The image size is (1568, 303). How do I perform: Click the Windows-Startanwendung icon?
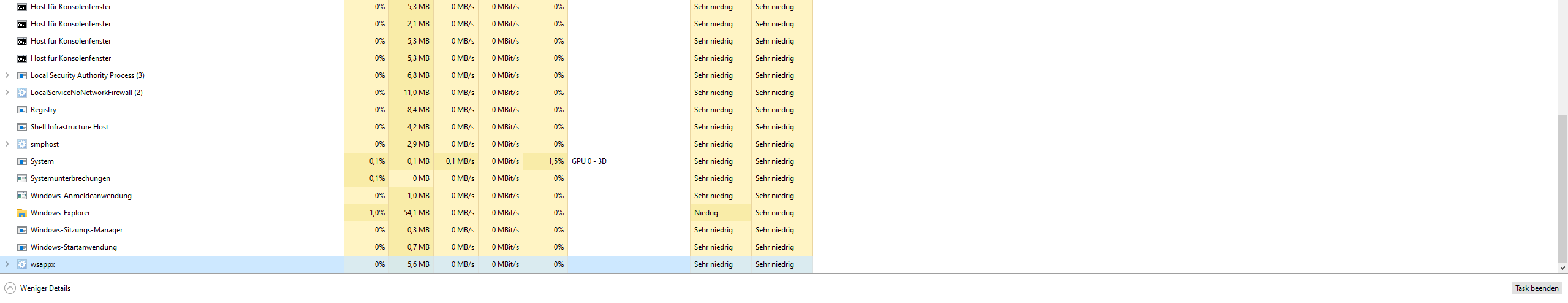(22, 247)
